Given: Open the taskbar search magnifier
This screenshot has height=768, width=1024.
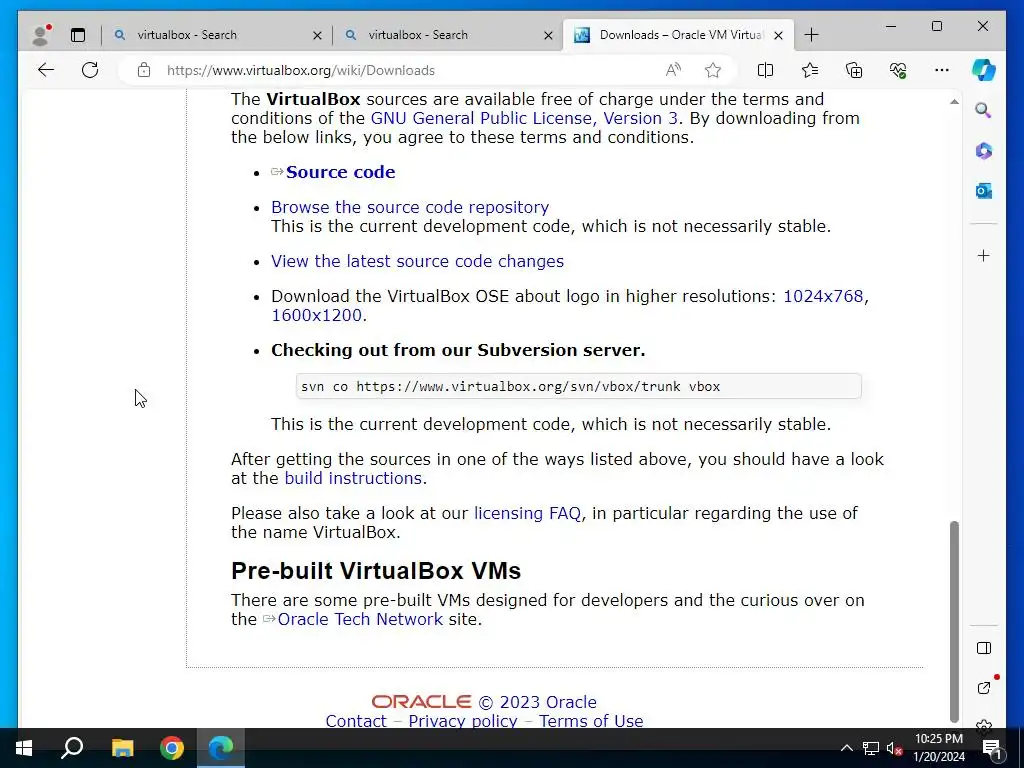Looking at the screenshot, I should coord(72,748).
